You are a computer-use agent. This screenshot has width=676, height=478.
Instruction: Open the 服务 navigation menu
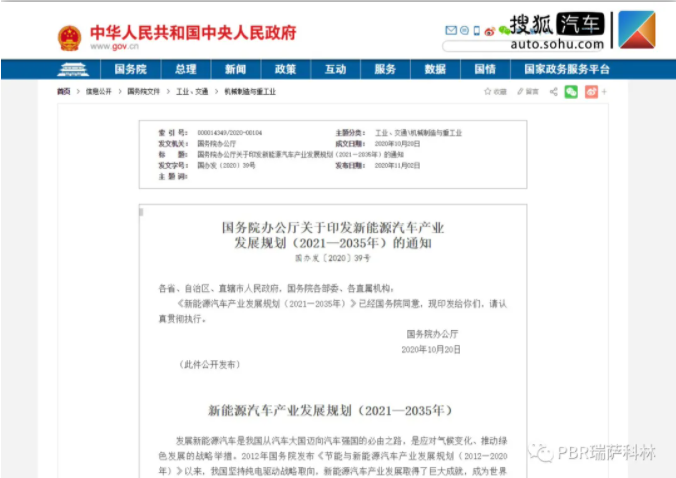[x=385, y=69]
